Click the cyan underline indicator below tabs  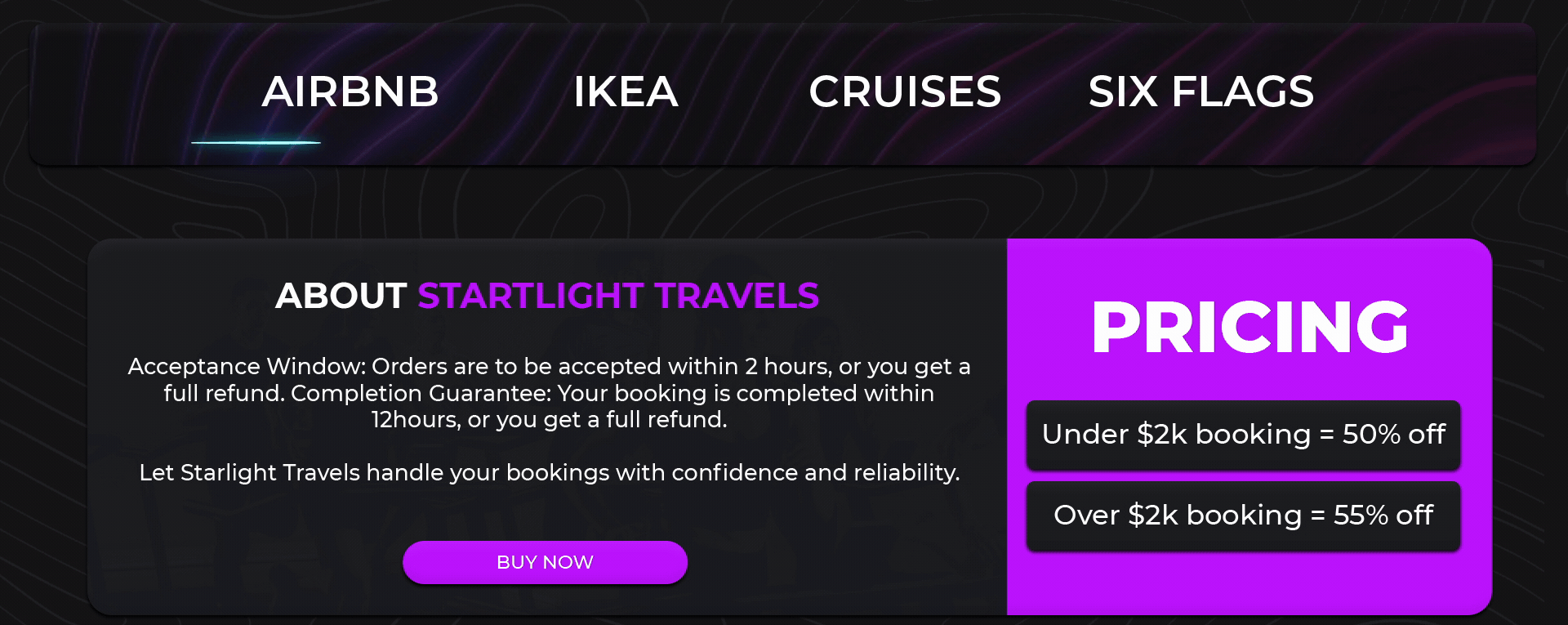pos(256,142)
